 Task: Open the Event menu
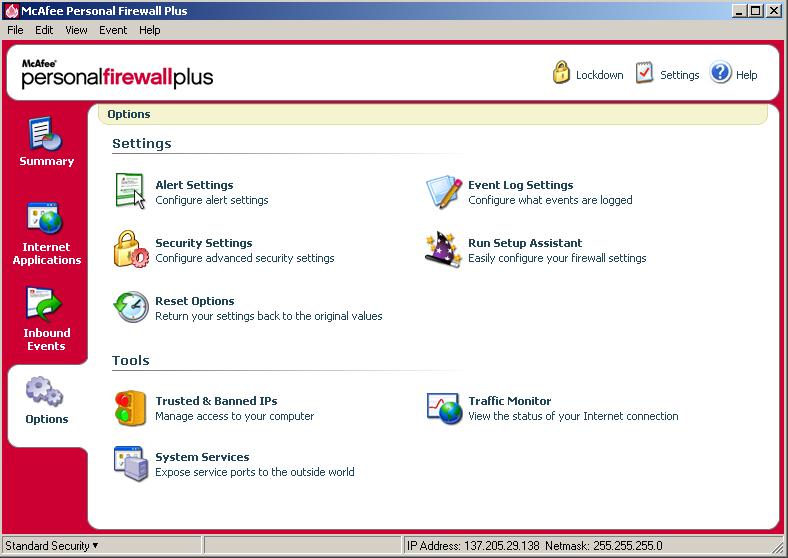pos(113,30)
